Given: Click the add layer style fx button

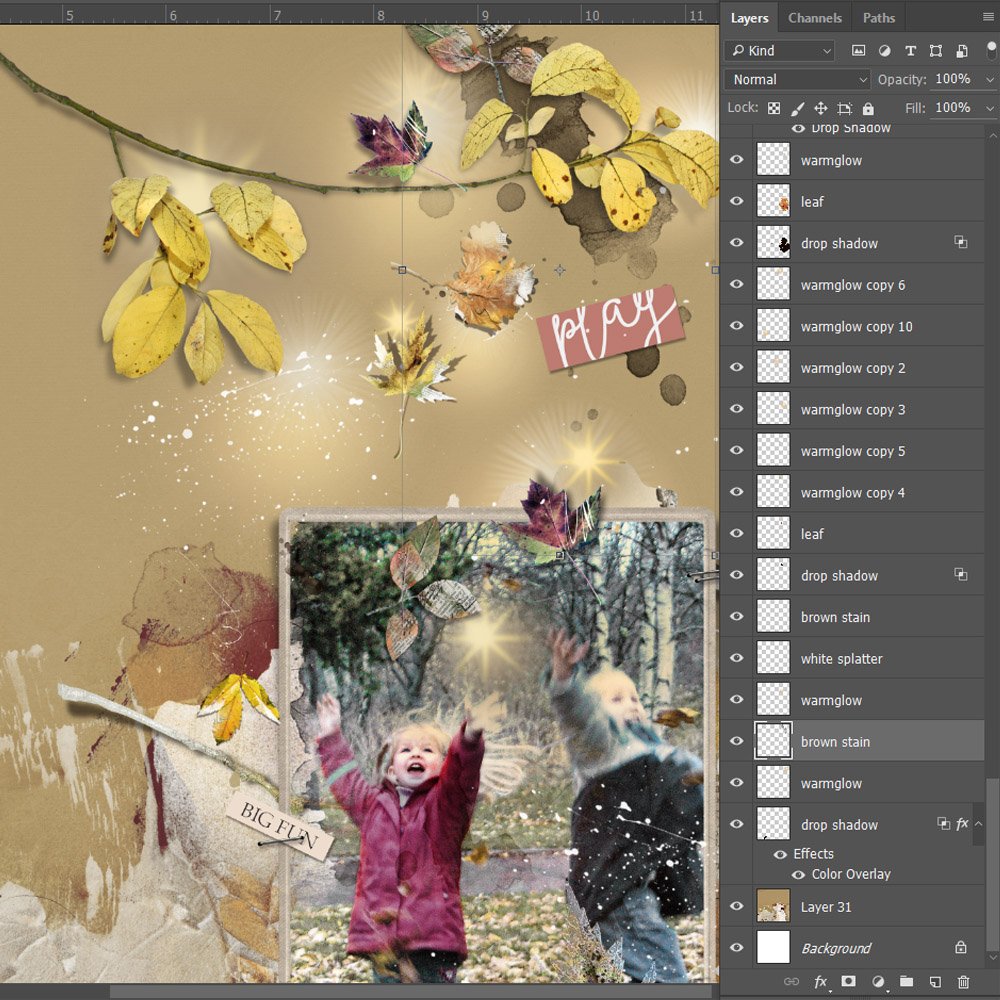Looking at the screenshot, I should pos(820,982).
